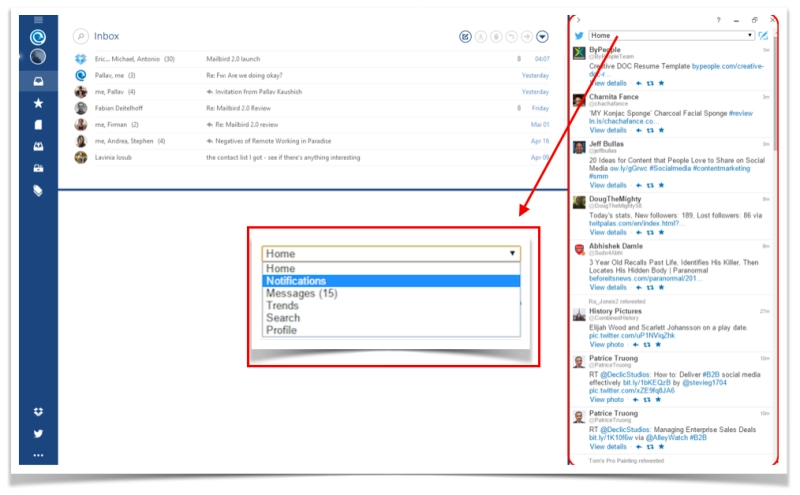Reply to the Charnita Fance tweet
The image size is (800, 495).
(638, 131)
